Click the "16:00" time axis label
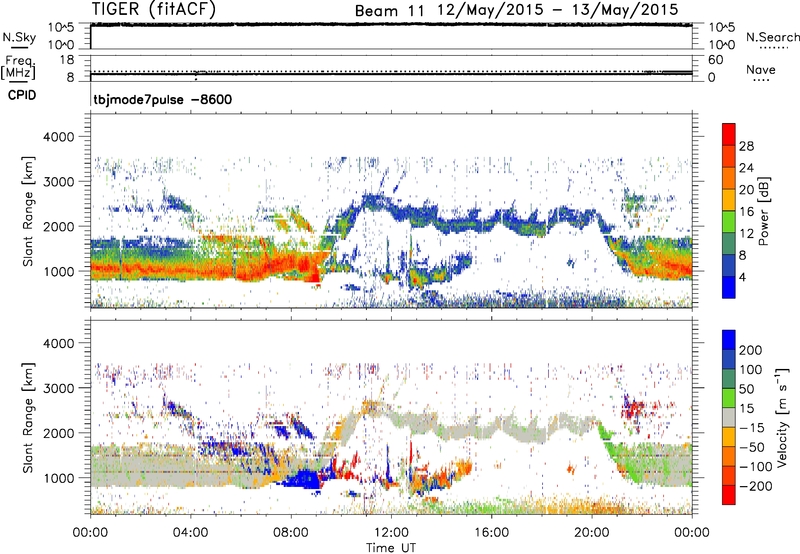 [491, 533]
